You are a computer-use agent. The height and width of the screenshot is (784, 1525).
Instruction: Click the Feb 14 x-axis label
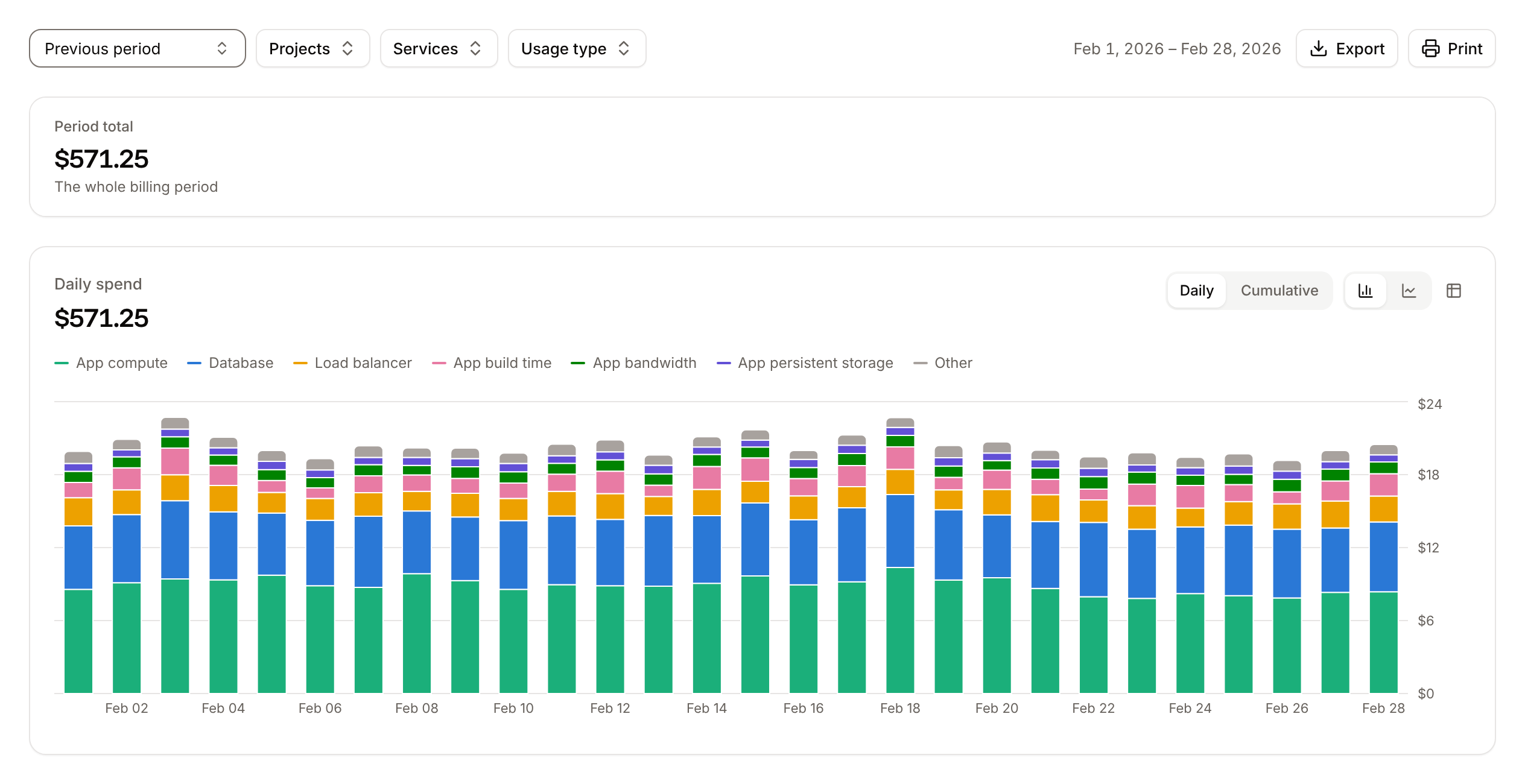coord(706,708)
